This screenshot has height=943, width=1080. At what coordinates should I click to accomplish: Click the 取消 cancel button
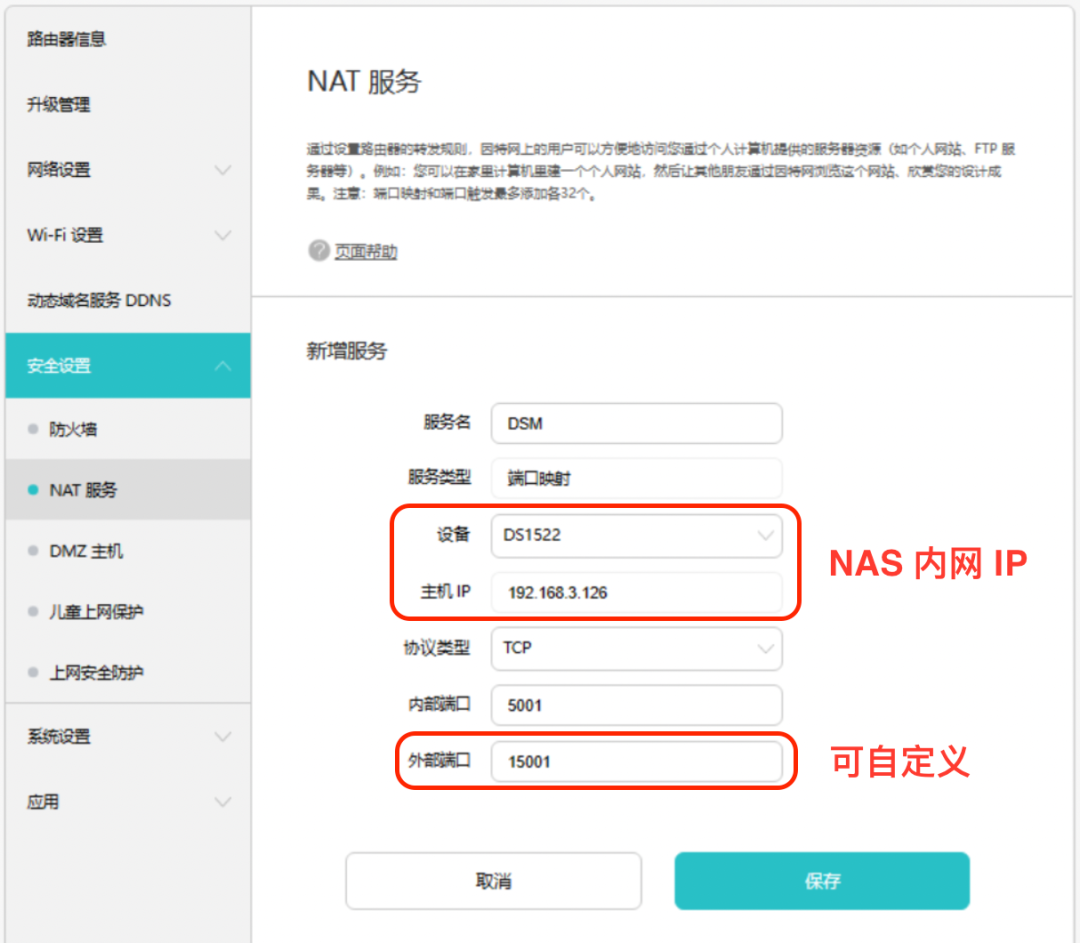493,881
